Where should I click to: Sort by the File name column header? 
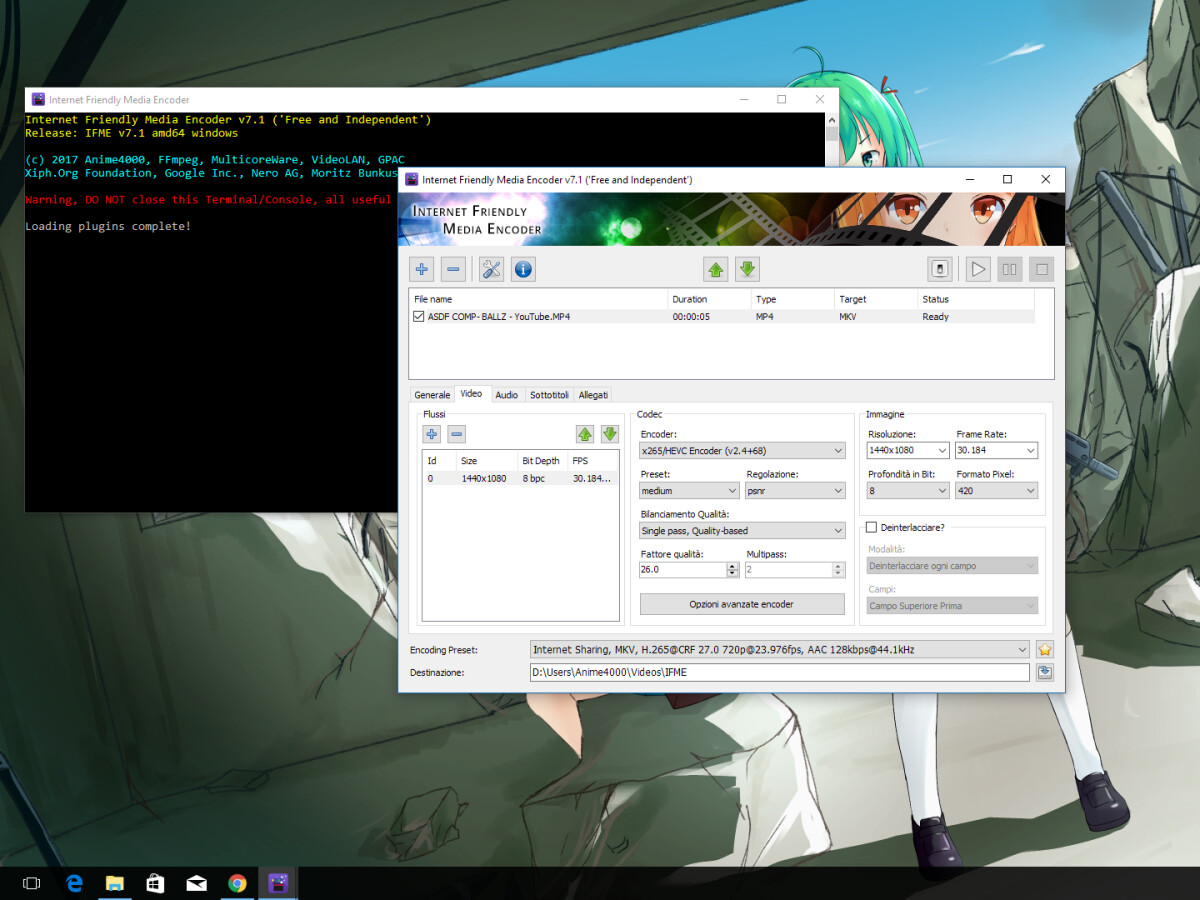pyautogui.click(x=539, y=299)
